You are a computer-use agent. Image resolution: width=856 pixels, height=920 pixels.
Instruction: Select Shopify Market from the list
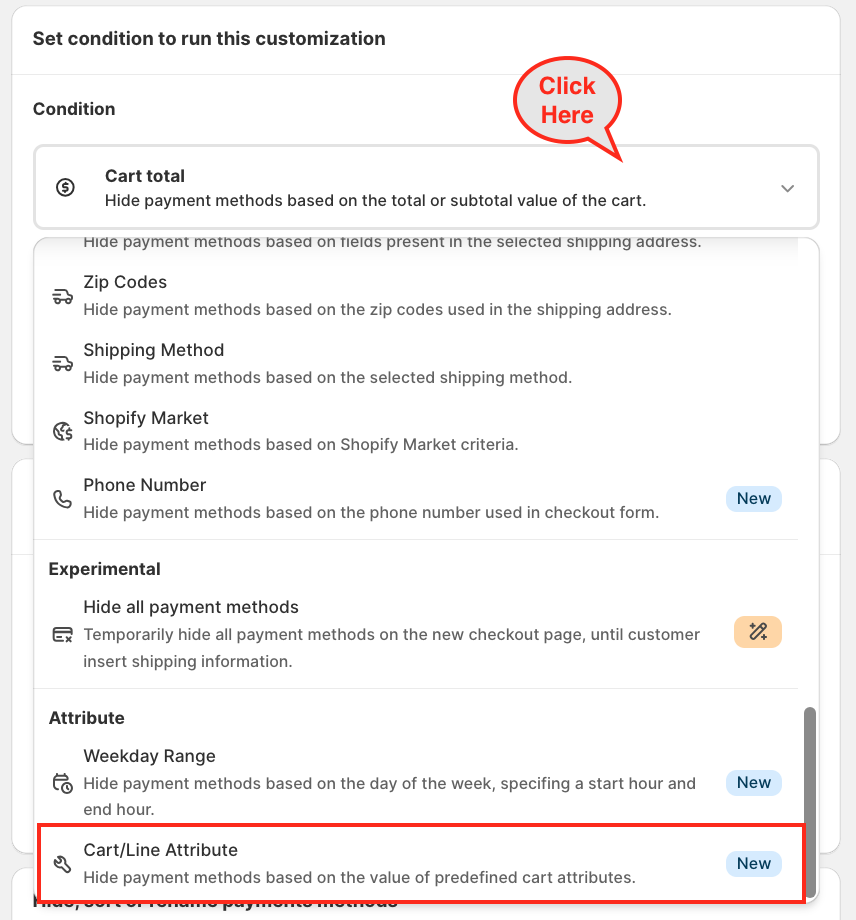click(300, 430)
